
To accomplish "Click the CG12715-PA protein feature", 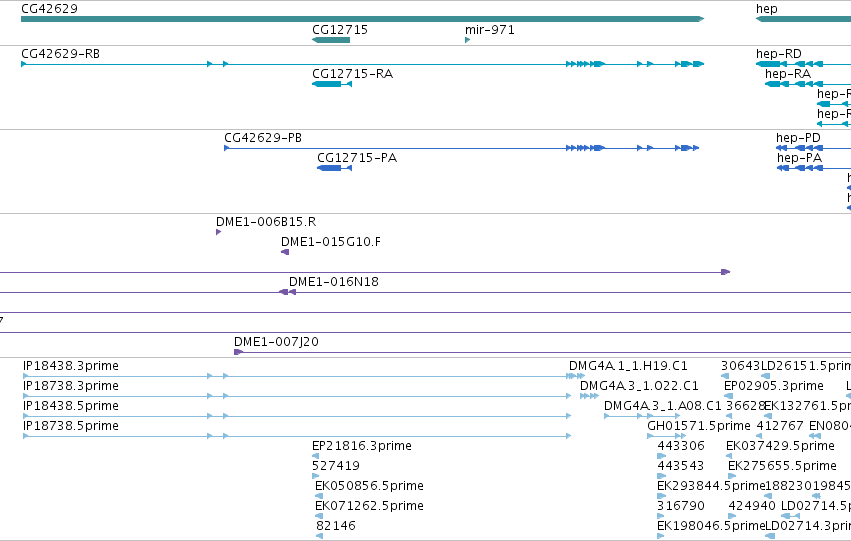I will 334,168.
